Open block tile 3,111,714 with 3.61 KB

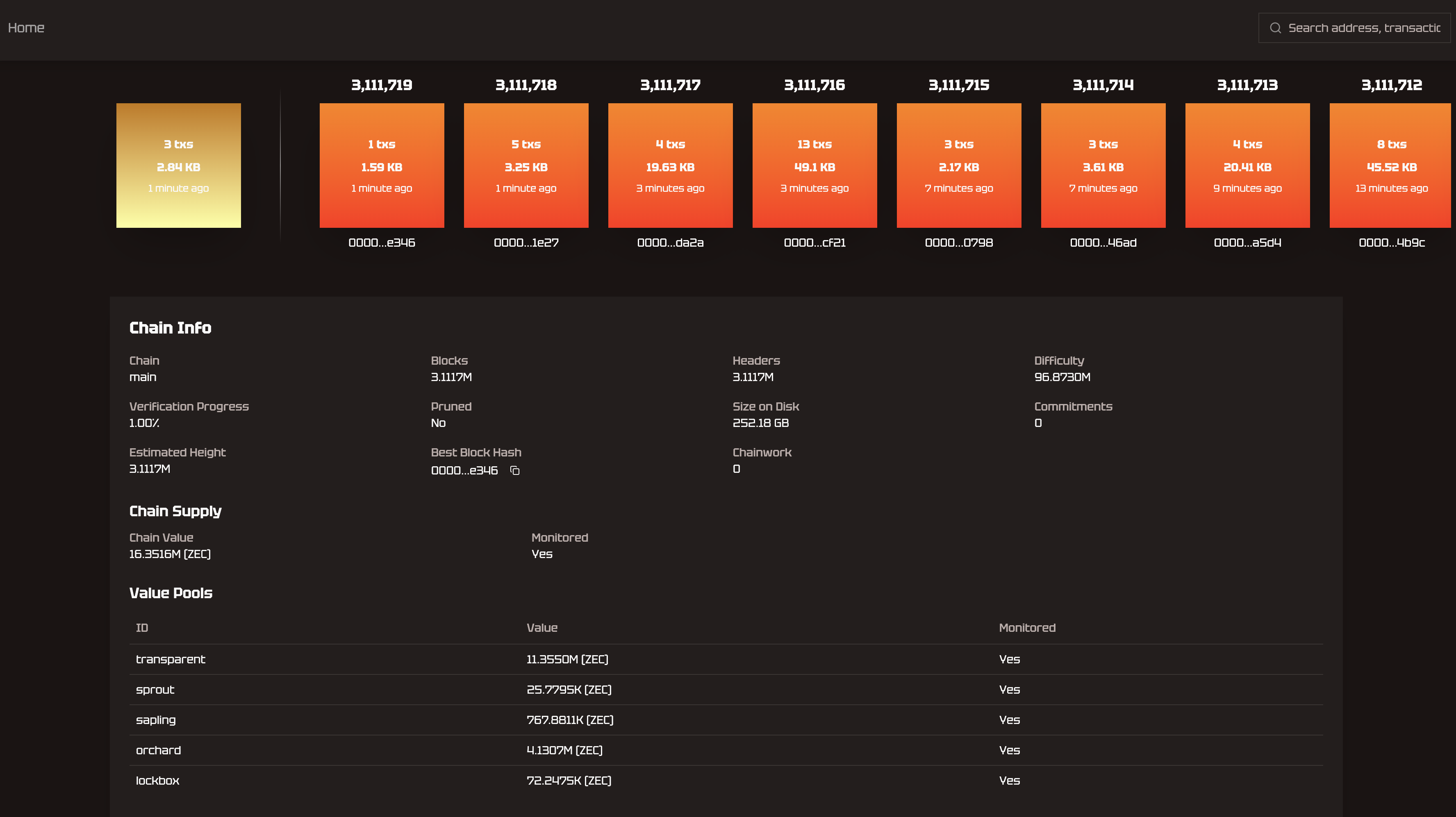tap(1103, 166)
